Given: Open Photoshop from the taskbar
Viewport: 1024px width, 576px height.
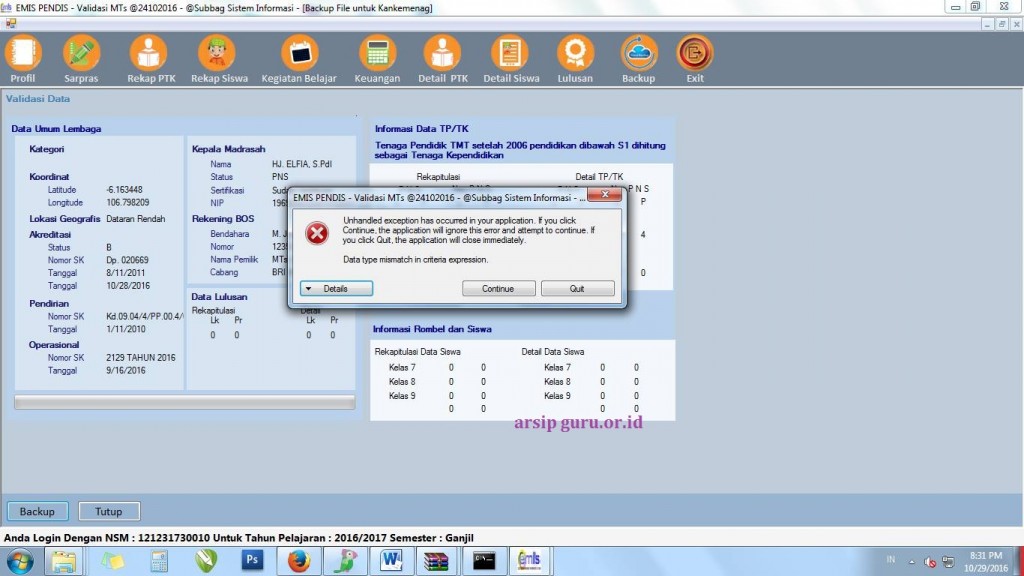Looking at the screenshot, I should pos(252,560).
